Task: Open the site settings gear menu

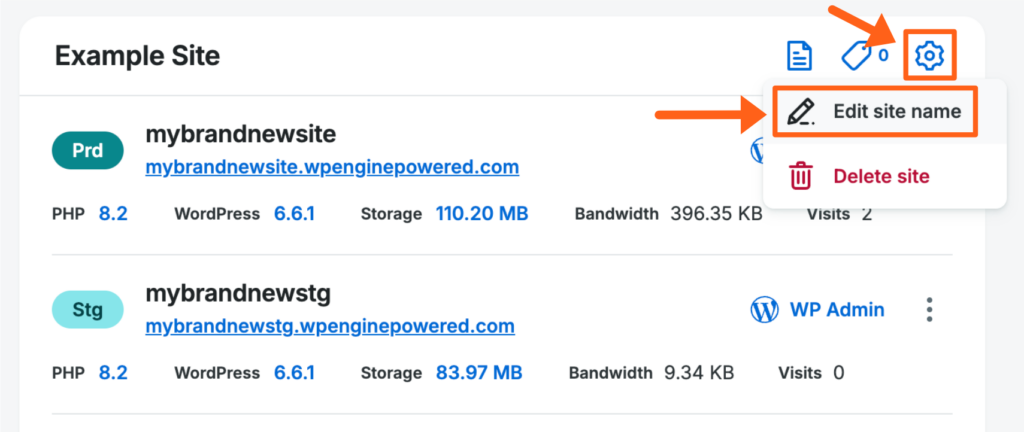Action: [x=930, y=56]
